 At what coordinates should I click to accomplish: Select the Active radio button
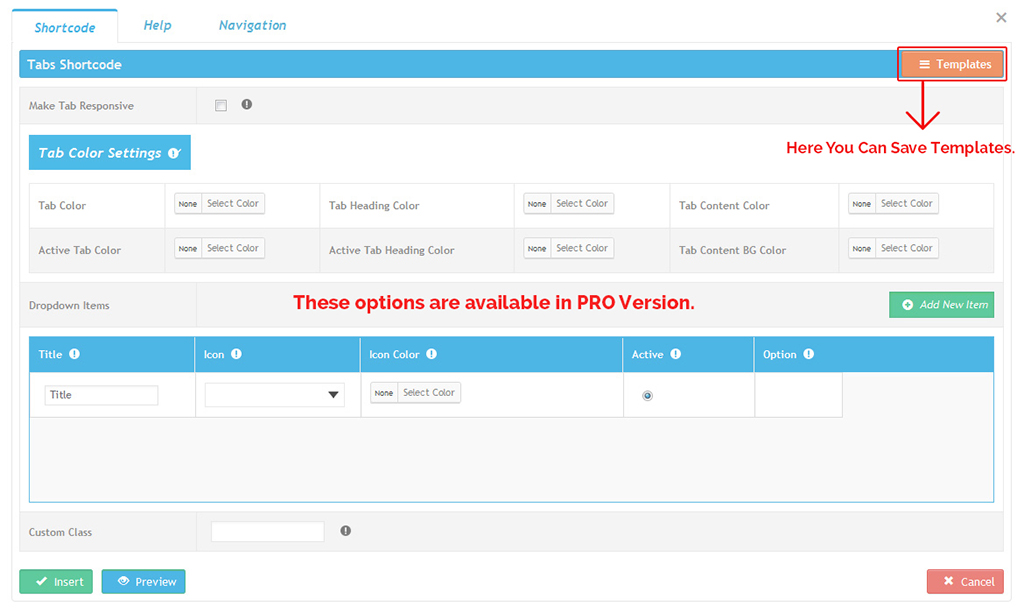tap(648, 396)
